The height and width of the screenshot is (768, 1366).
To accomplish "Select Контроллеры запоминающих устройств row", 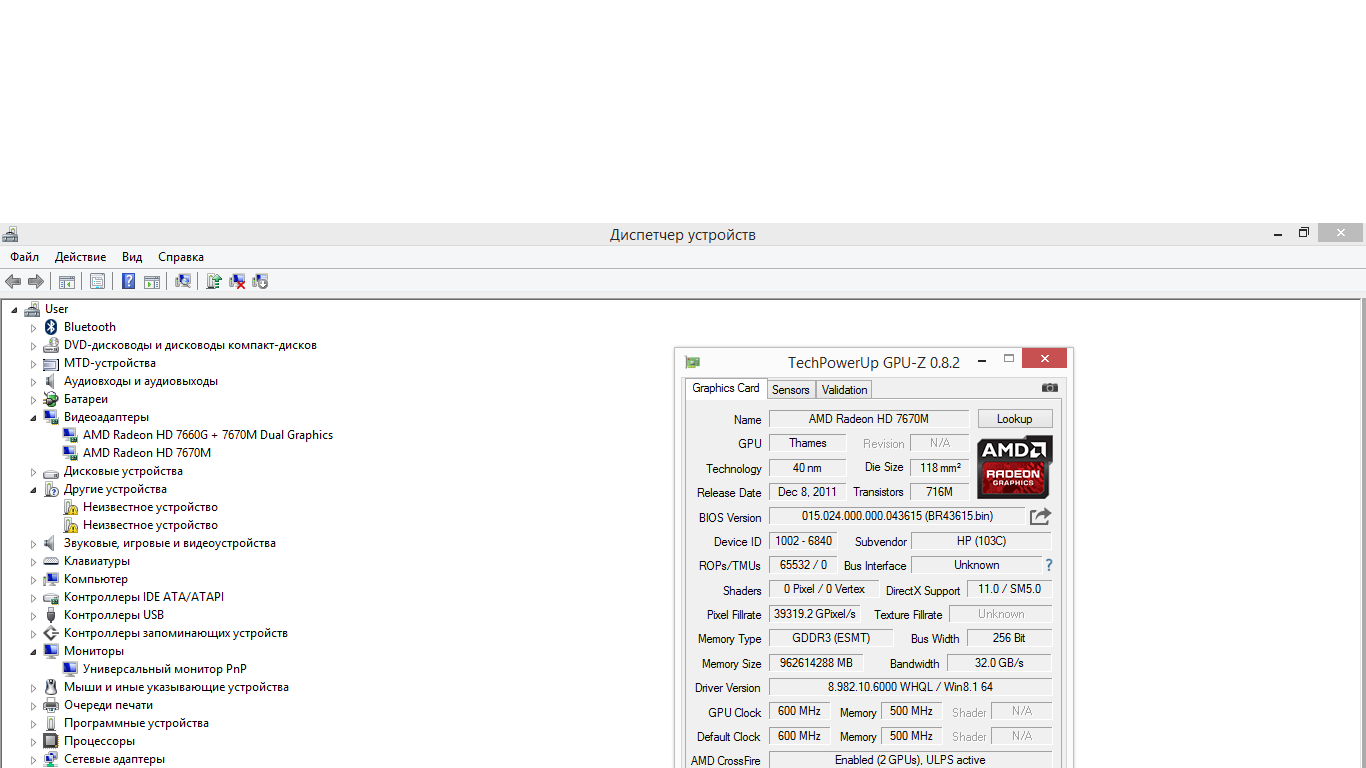I will click(176, 633).
